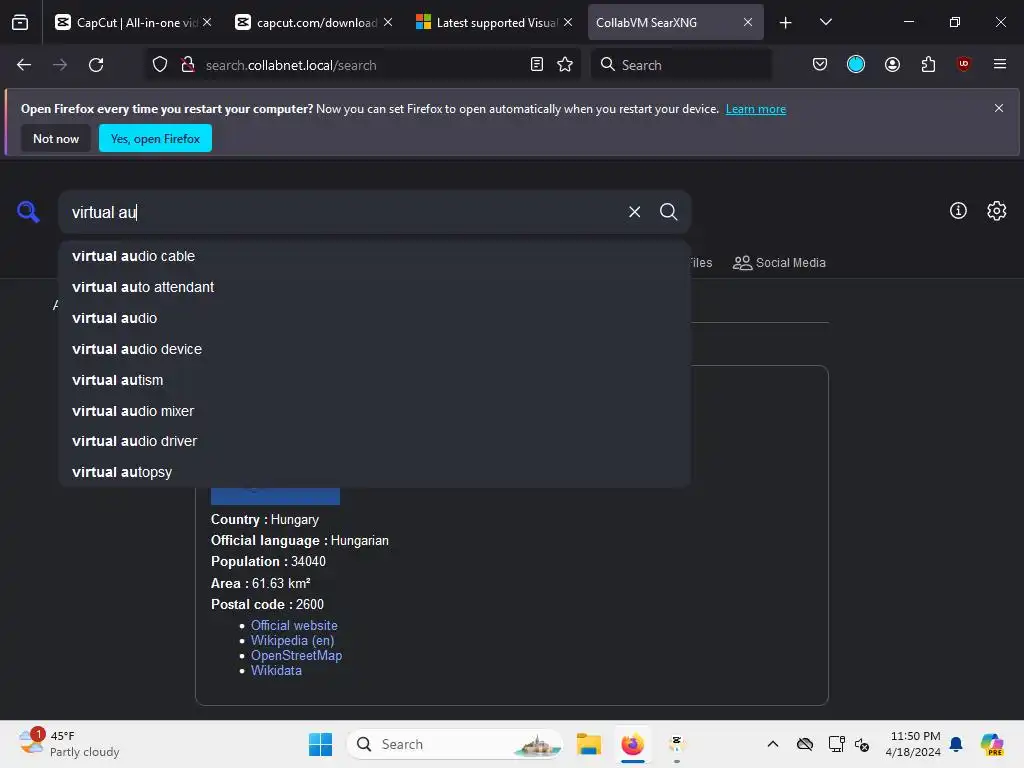
Task: Open the notification bell in system tray
Action: (956, 744)
